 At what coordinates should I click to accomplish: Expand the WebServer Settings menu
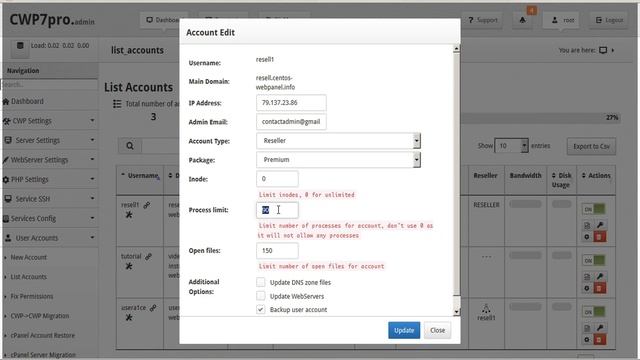tap(49, 160)
